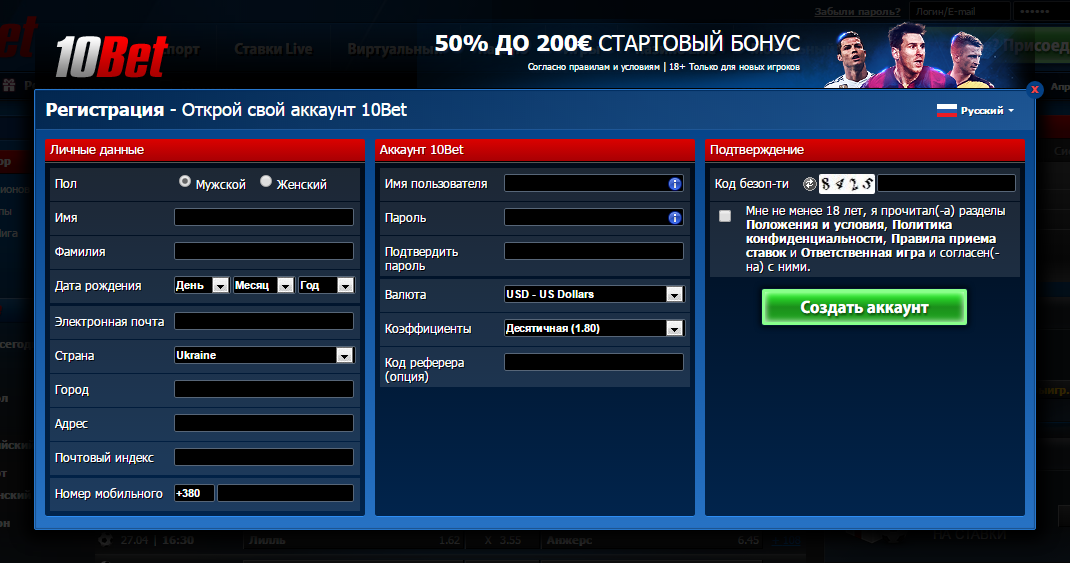Click the Код реферера field
This screenshot has width=1070, height=563.
click(x=594, y=362)
